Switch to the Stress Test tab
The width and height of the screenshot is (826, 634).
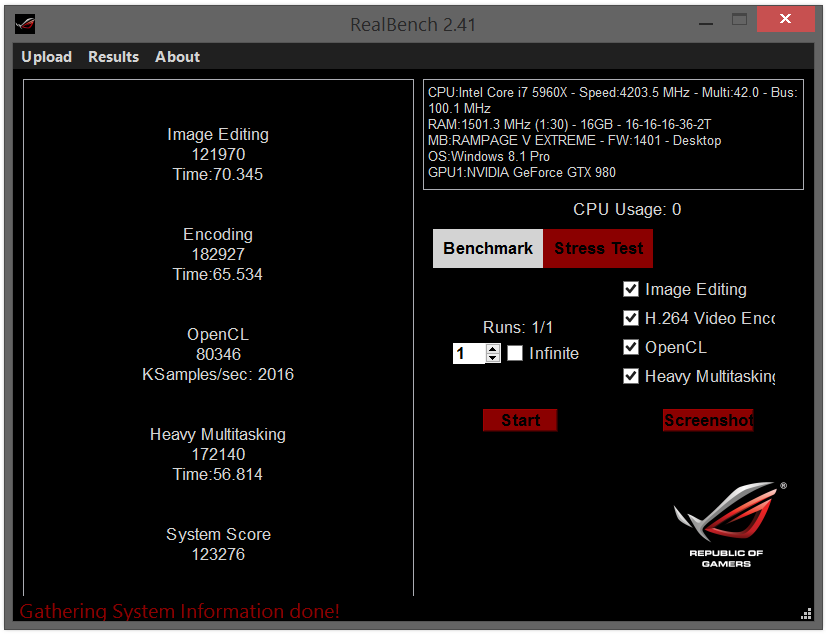[x=598, y=249]
